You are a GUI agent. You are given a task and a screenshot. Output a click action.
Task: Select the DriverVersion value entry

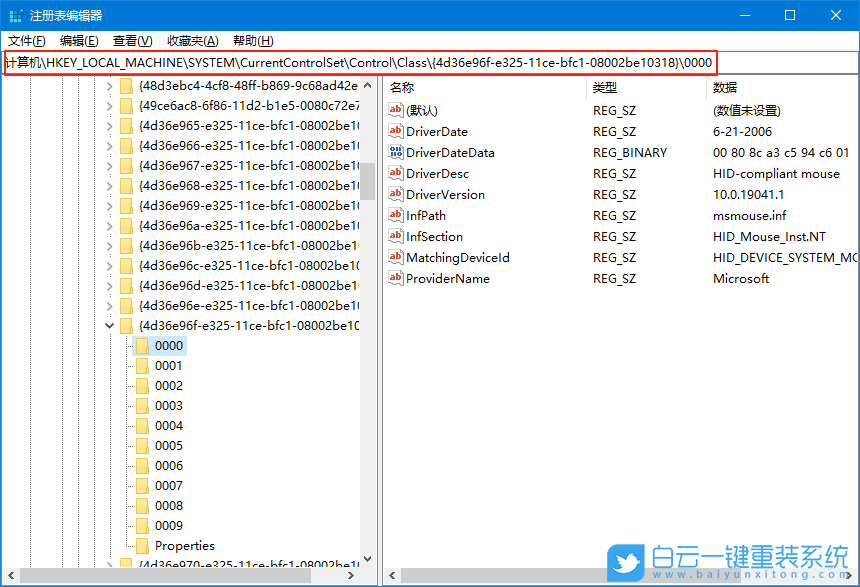(x=444, y=194)
